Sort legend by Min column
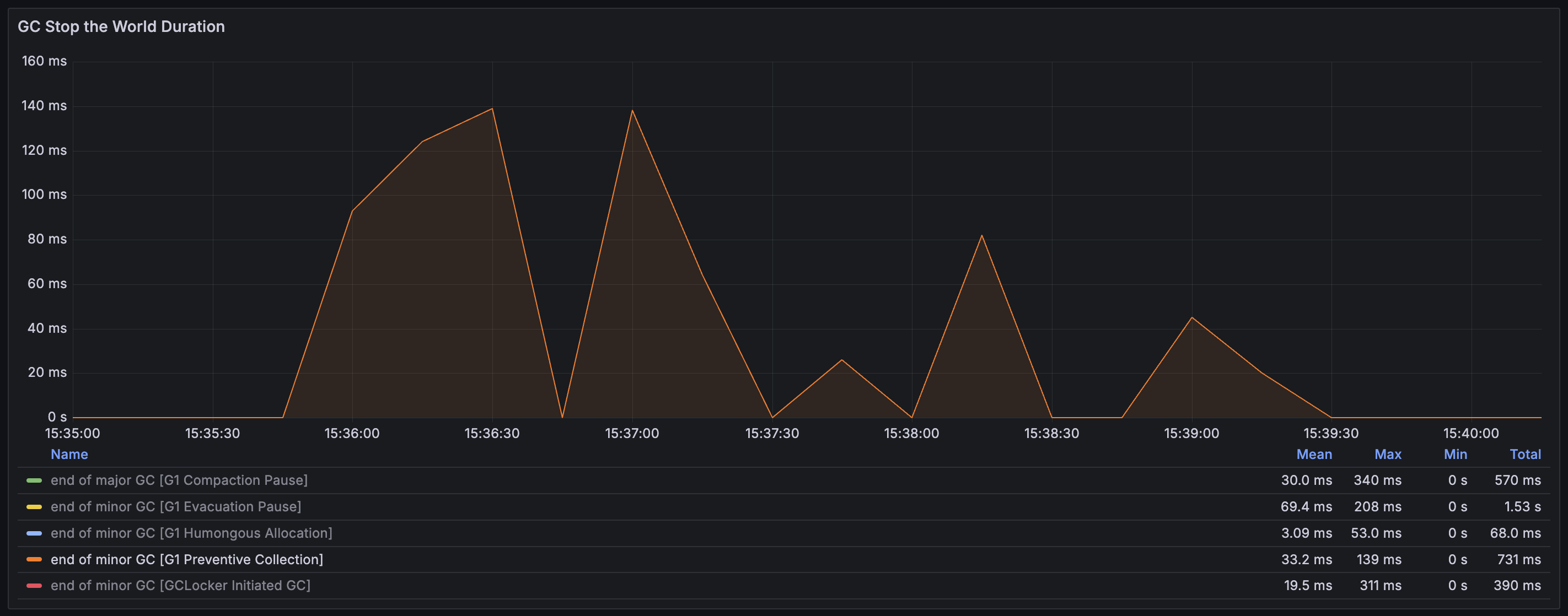 (1455, 454)
